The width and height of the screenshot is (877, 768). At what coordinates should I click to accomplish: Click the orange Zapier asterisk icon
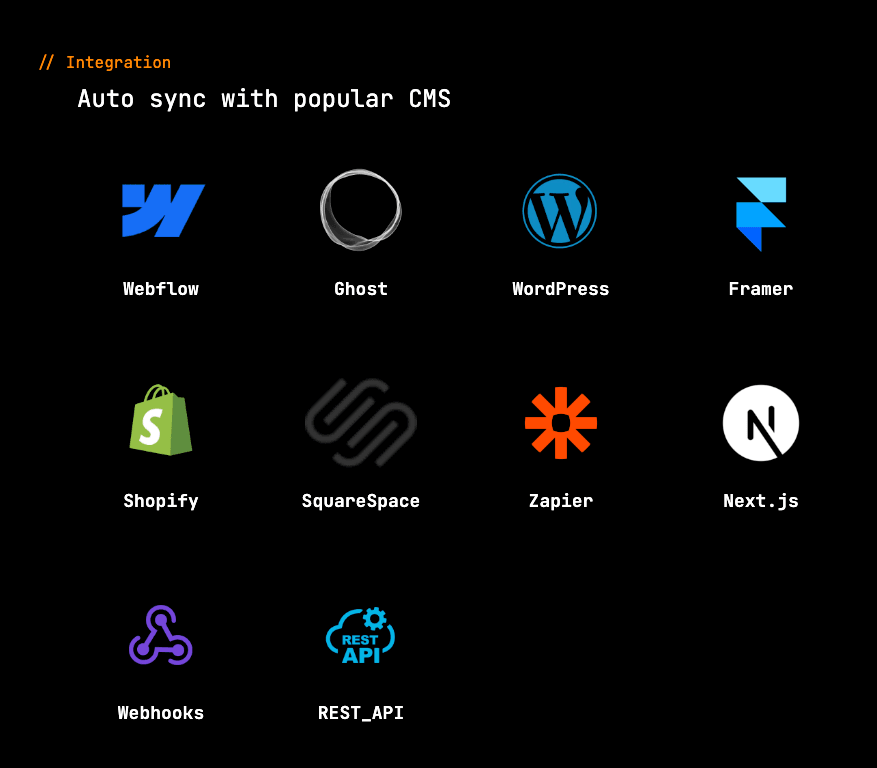(561, 423)
